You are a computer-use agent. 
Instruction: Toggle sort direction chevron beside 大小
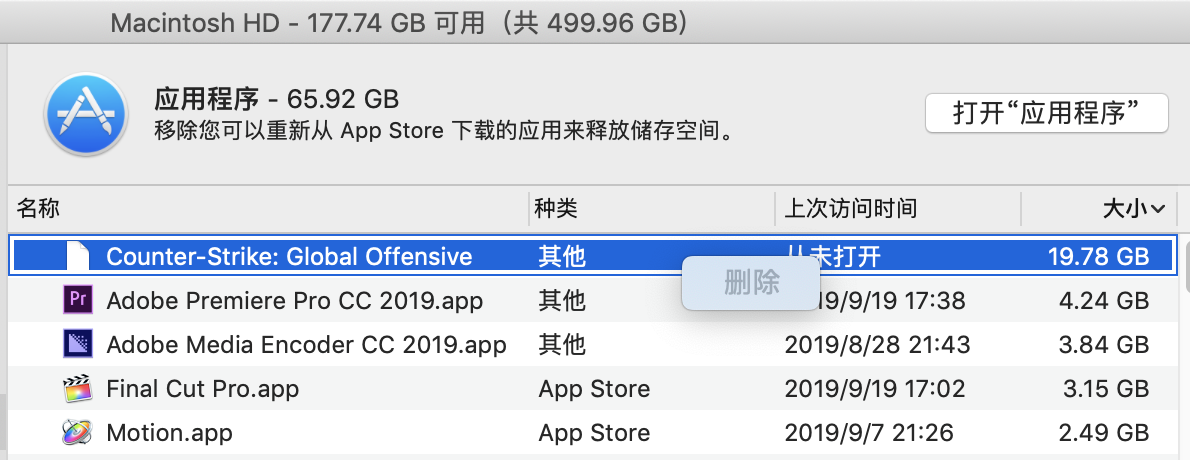pos(1159,209)
